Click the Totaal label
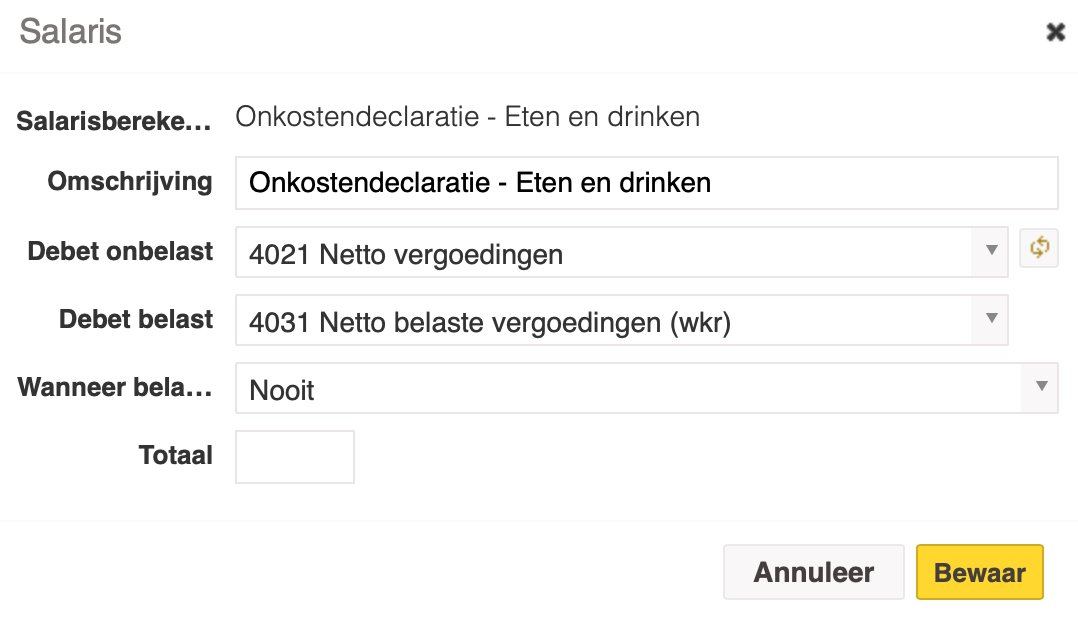 pos(176,456)
